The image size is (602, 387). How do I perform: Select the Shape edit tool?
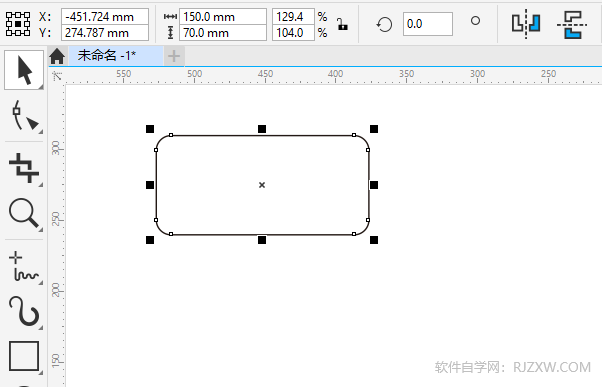[24, 116]
